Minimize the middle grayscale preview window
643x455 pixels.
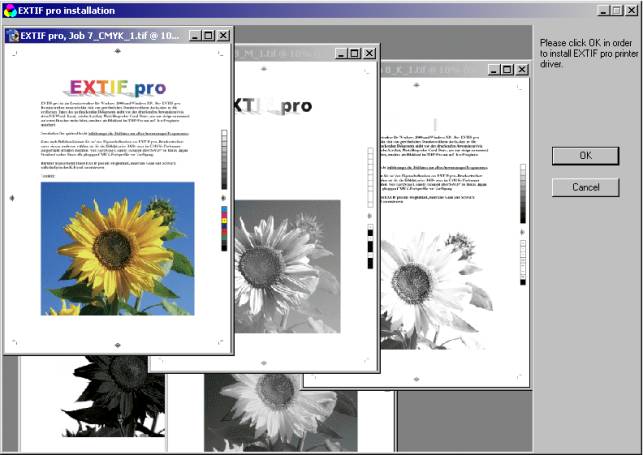point(340,52)
